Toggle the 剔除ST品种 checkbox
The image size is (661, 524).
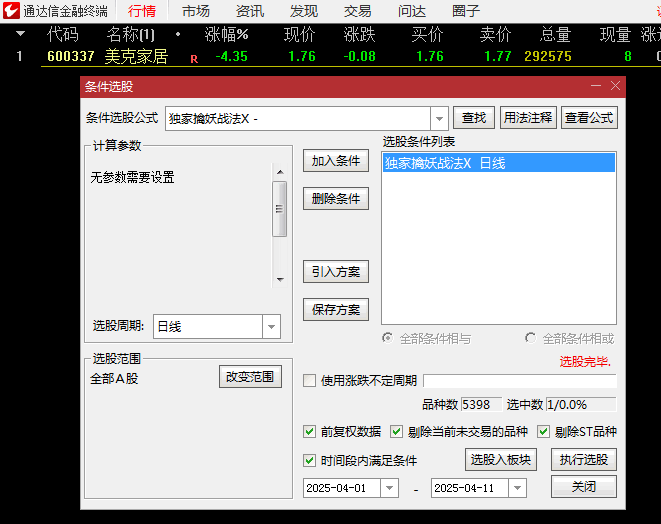[x=543, y=432]
